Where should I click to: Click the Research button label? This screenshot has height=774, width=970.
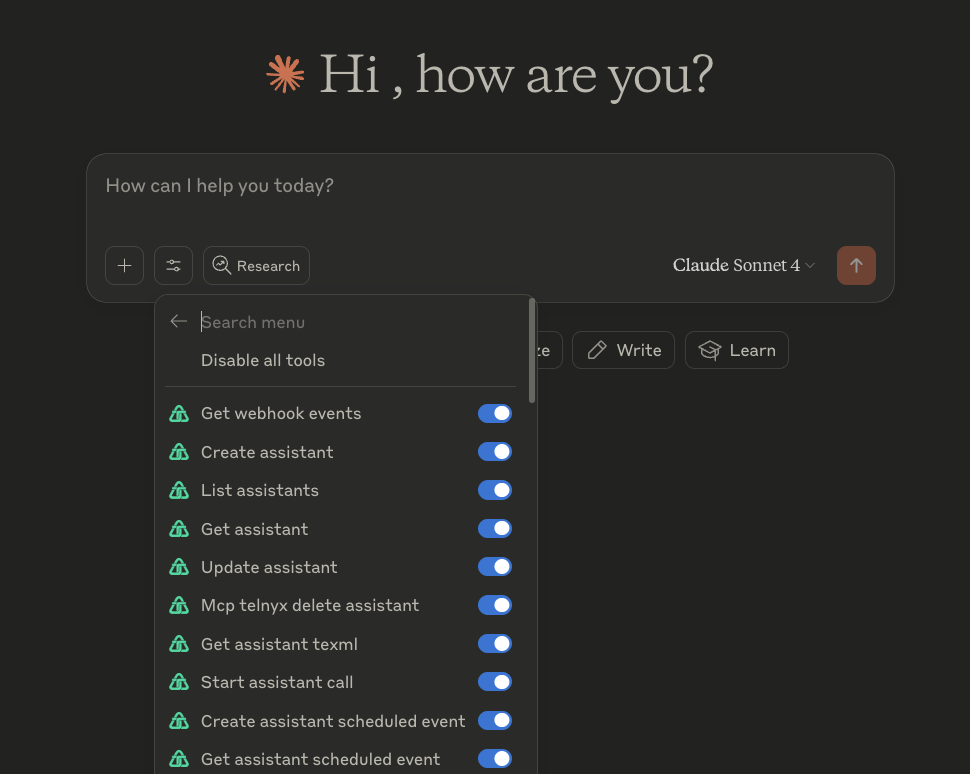point(268,266)
